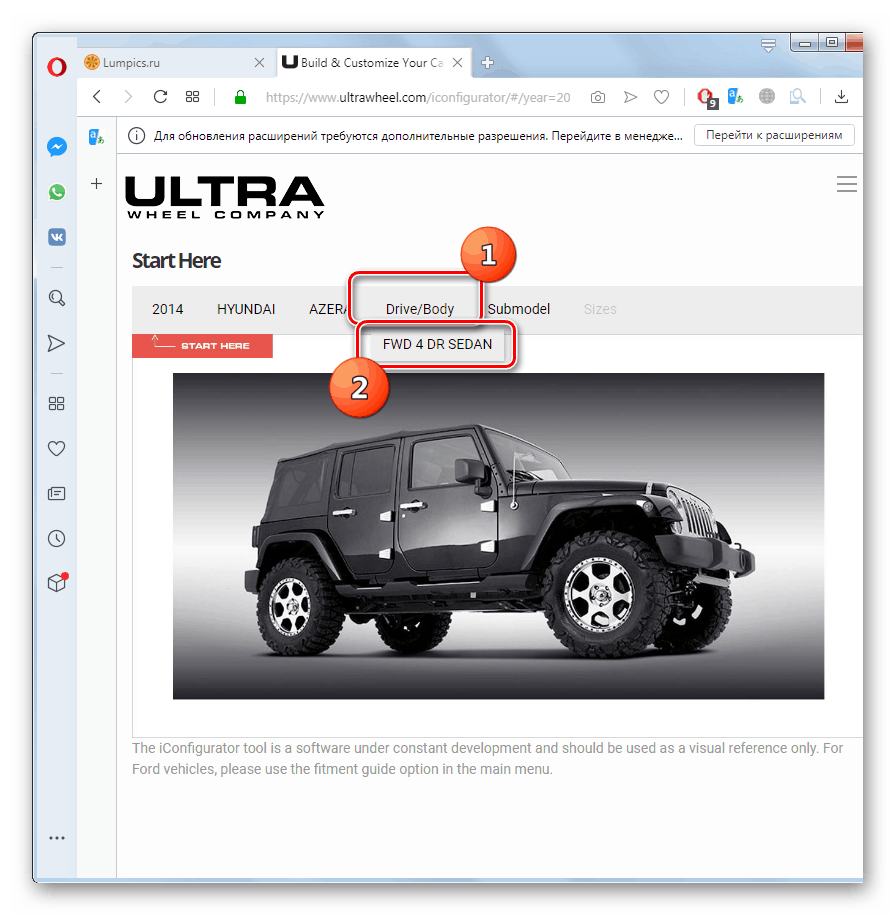Click the snapshot camera icon in address bar

click(597, 97)
